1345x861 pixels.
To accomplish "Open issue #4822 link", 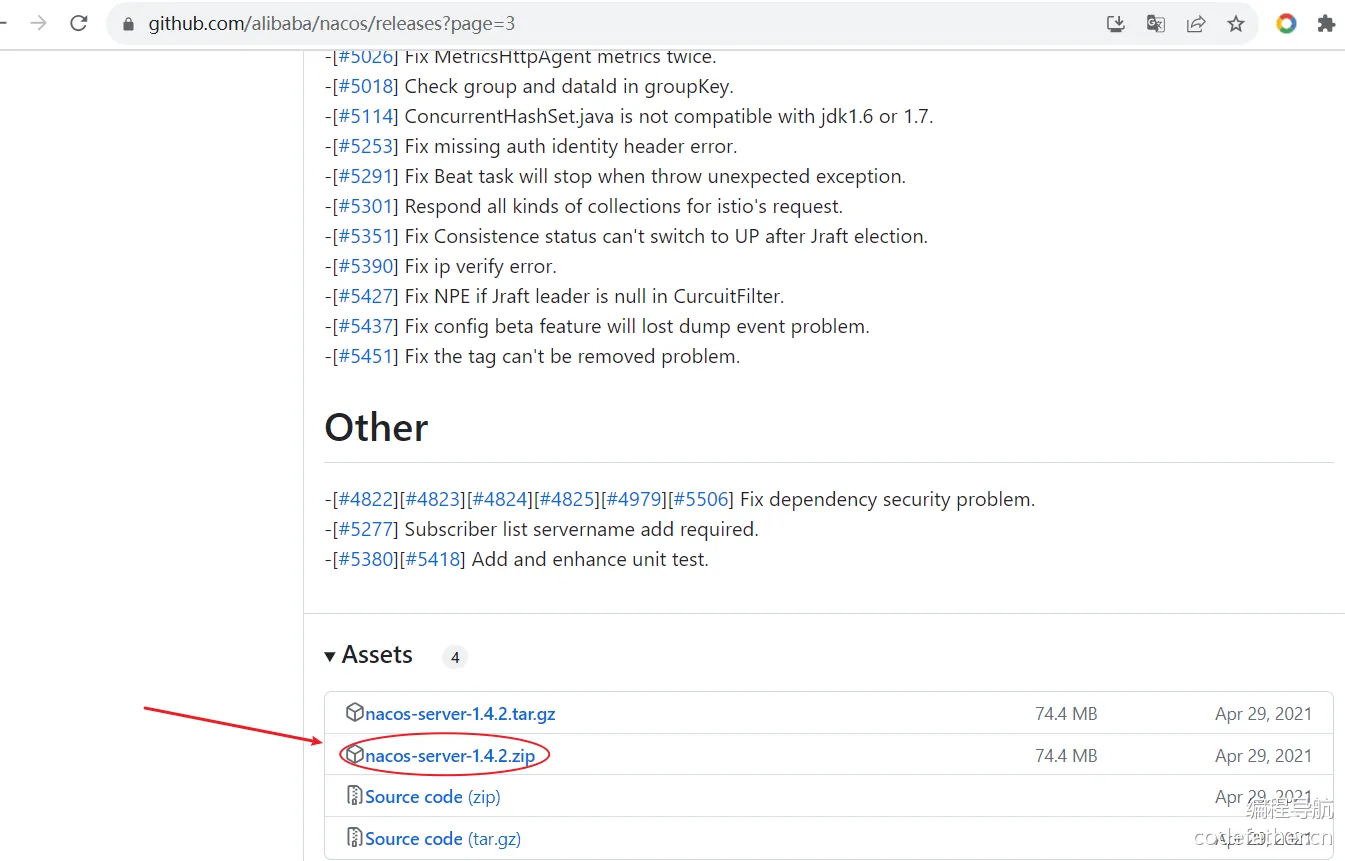I will [x=364, y=500].
